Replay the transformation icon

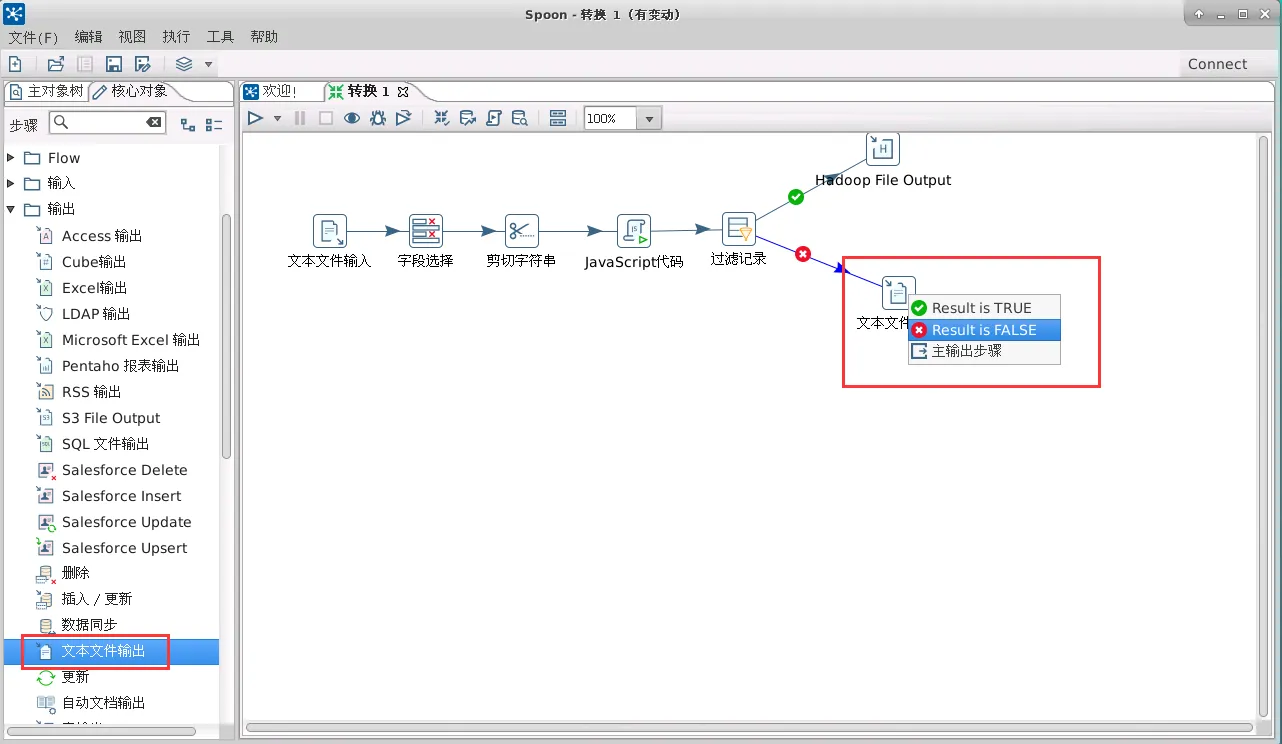(x=403, y=118)
